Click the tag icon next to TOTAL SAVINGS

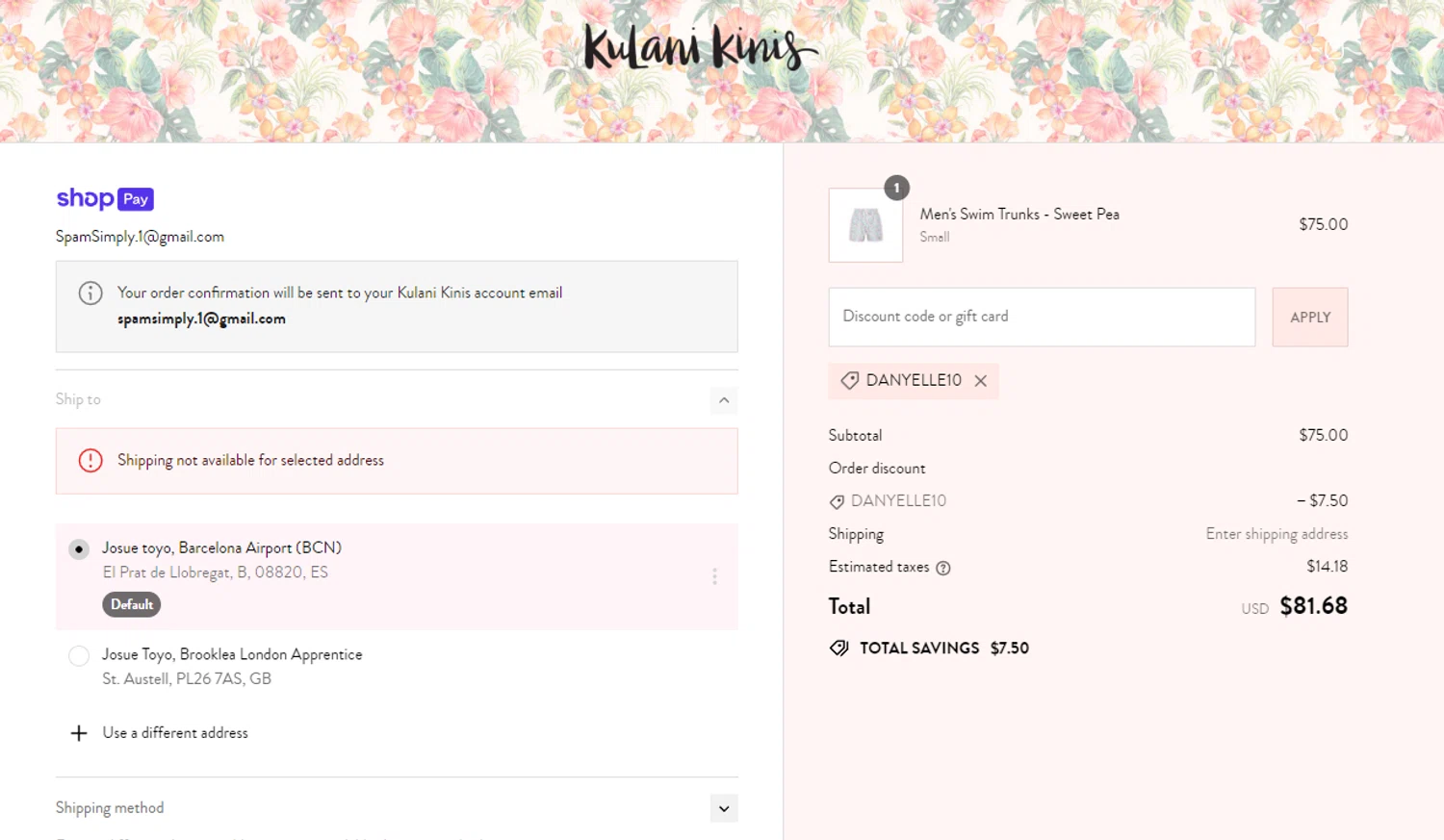[839, 648]
